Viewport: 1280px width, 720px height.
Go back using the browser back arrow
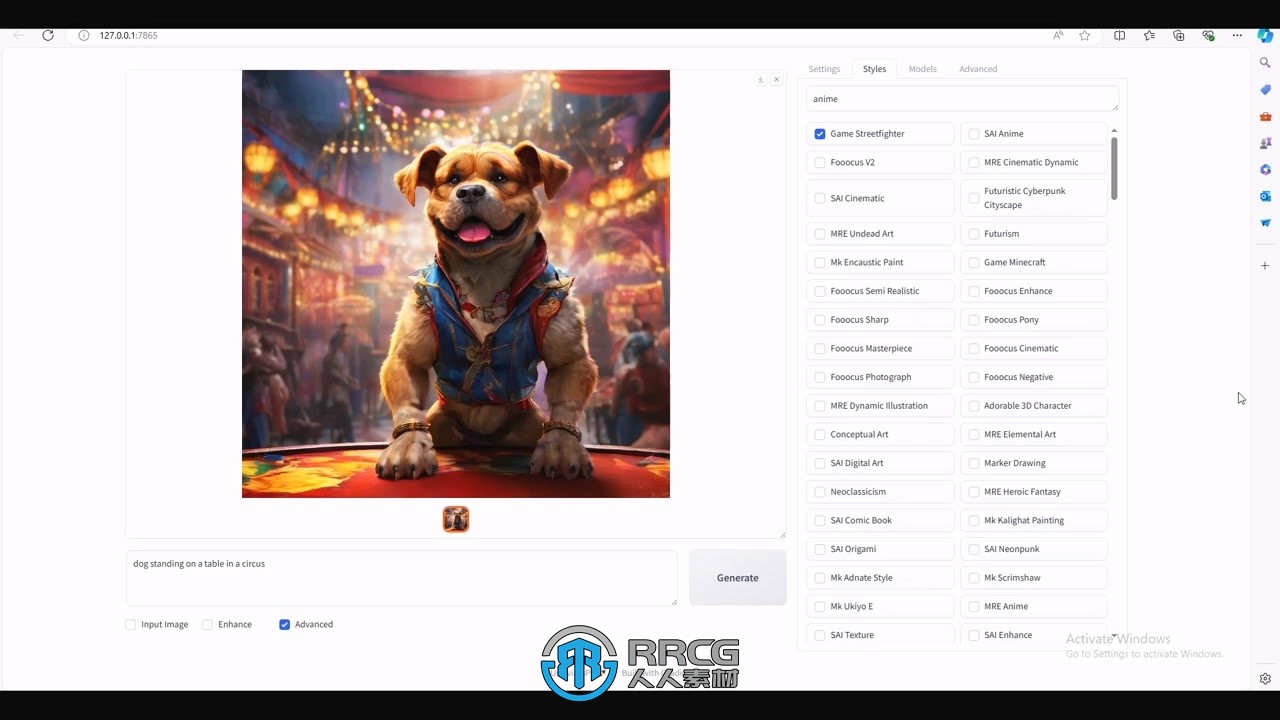coord(18,35)
